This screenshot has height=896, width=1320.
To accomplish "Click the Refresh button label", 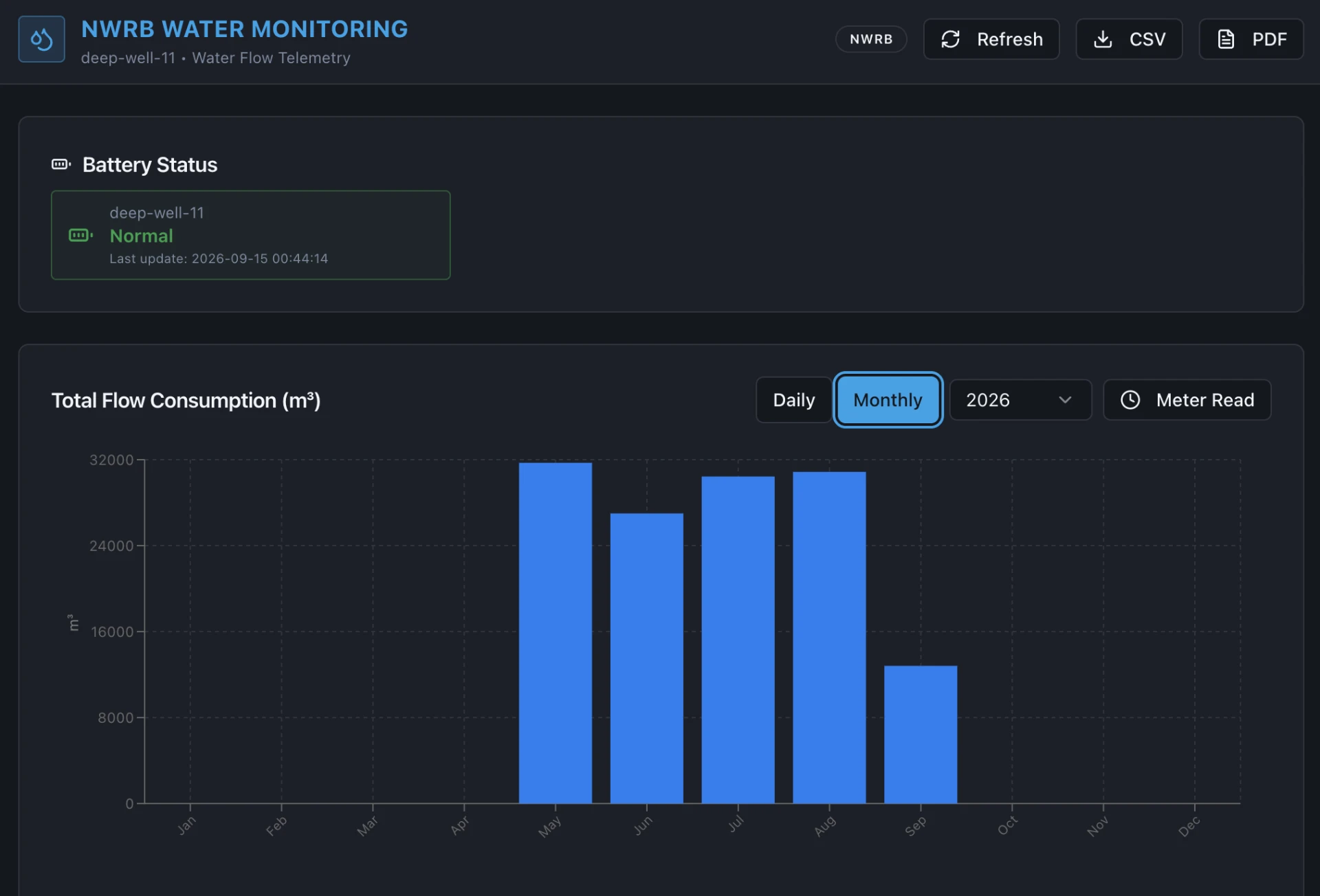I will 1009,39.
